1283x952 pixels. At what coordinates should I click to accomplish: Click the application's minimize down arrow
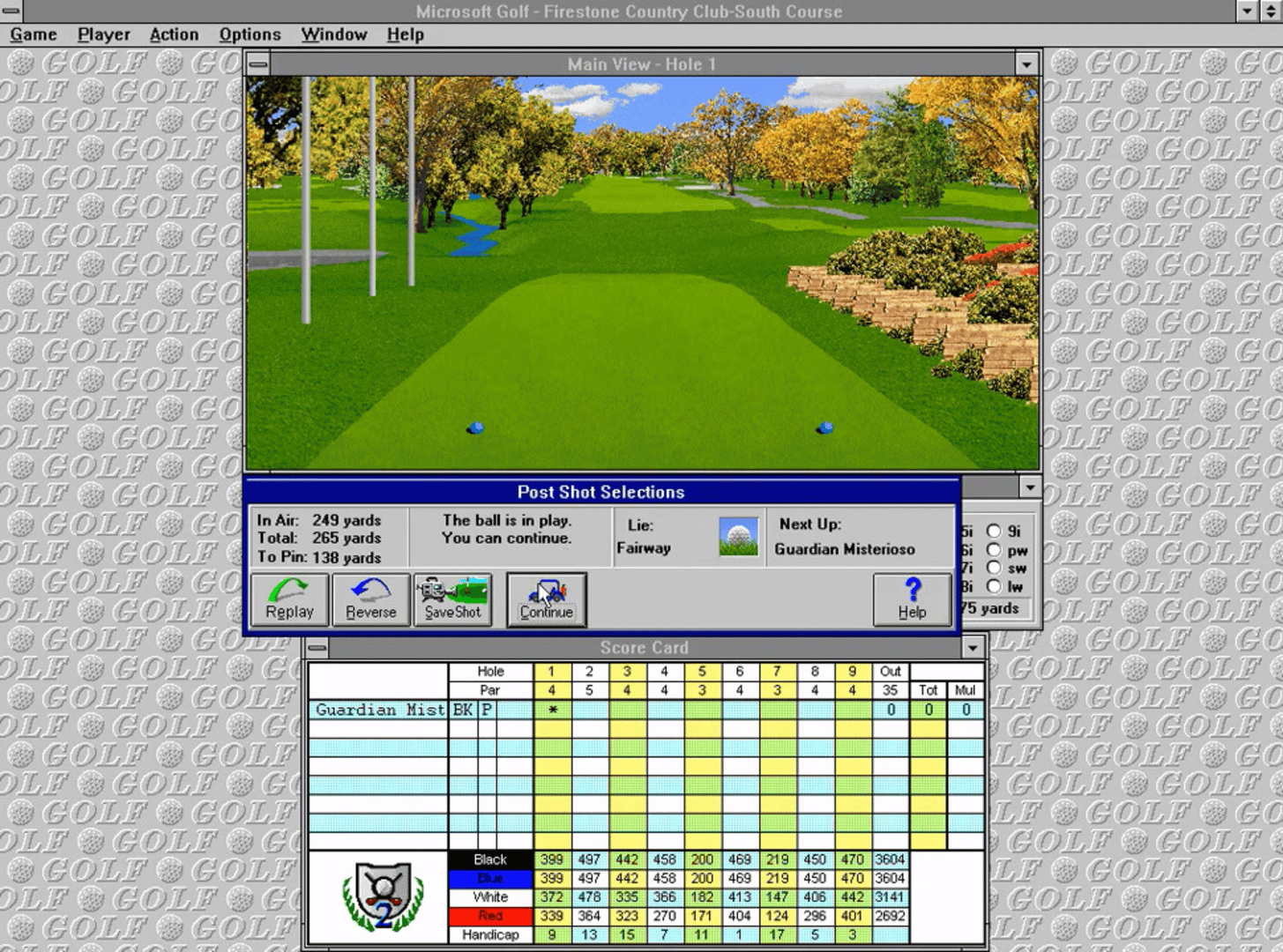point(1247,11)
